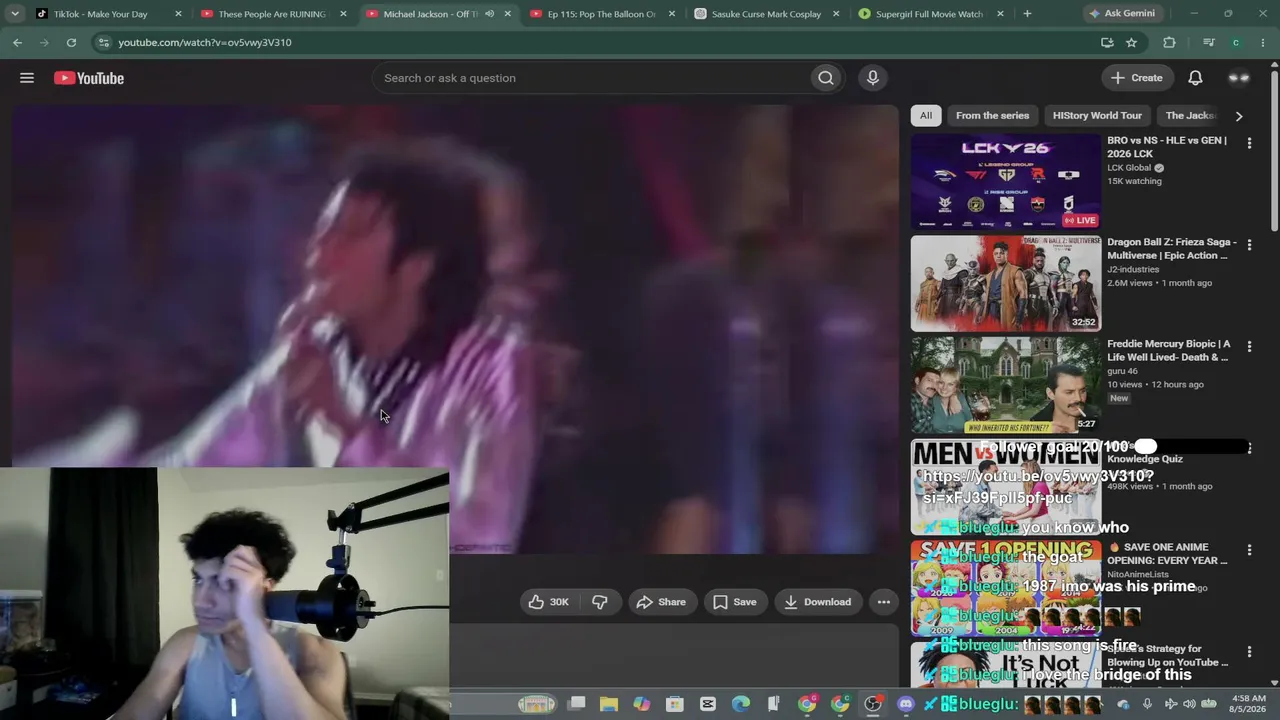Image resolution: width=1280 pixels, height=720 pixels.
Task: Open the BRO vs NS LCK live thumbnail
Action: [1005, 181]
